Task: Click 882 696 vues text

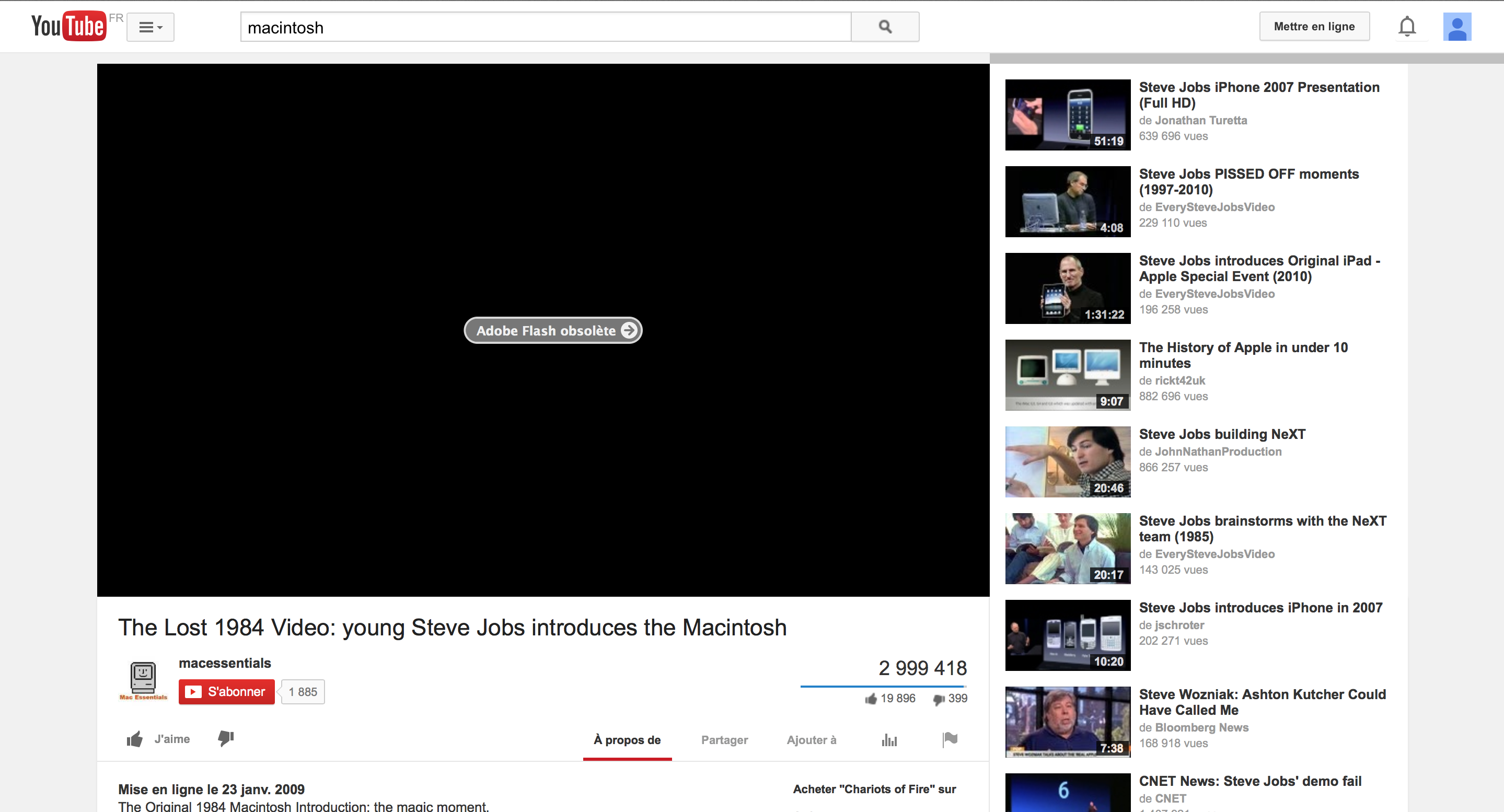Action: [x=1174, y=397]
